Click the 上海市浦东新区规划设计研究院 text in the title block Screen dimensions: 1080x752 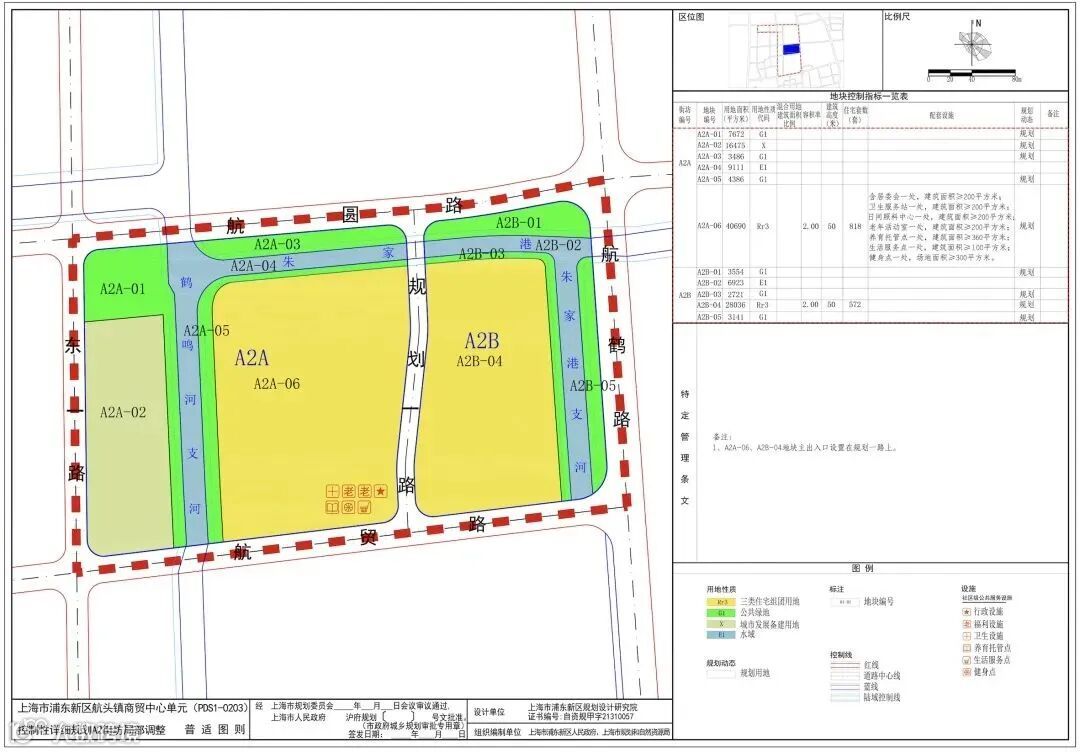(x=583, y=707)
